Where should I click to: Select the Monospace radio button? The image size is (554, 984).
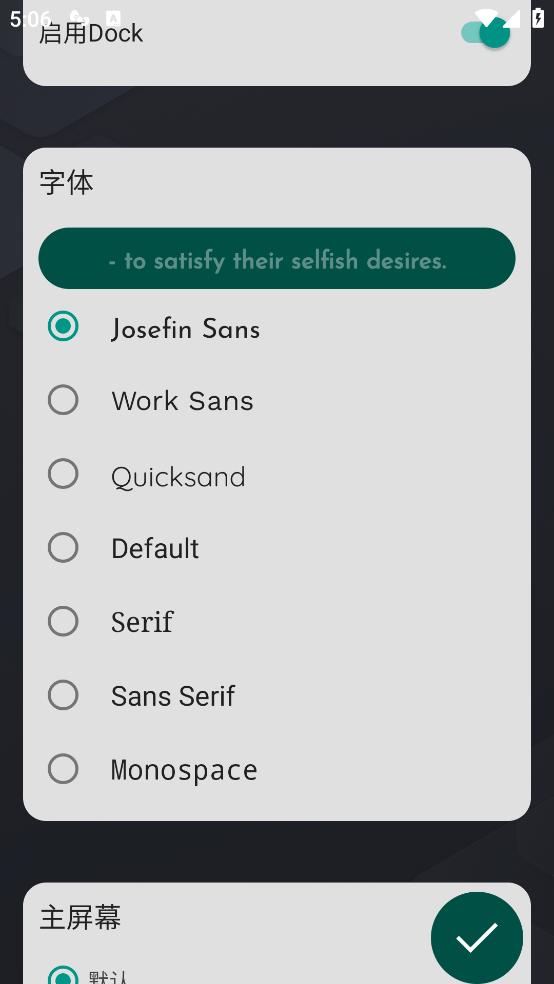click(63, 769)
